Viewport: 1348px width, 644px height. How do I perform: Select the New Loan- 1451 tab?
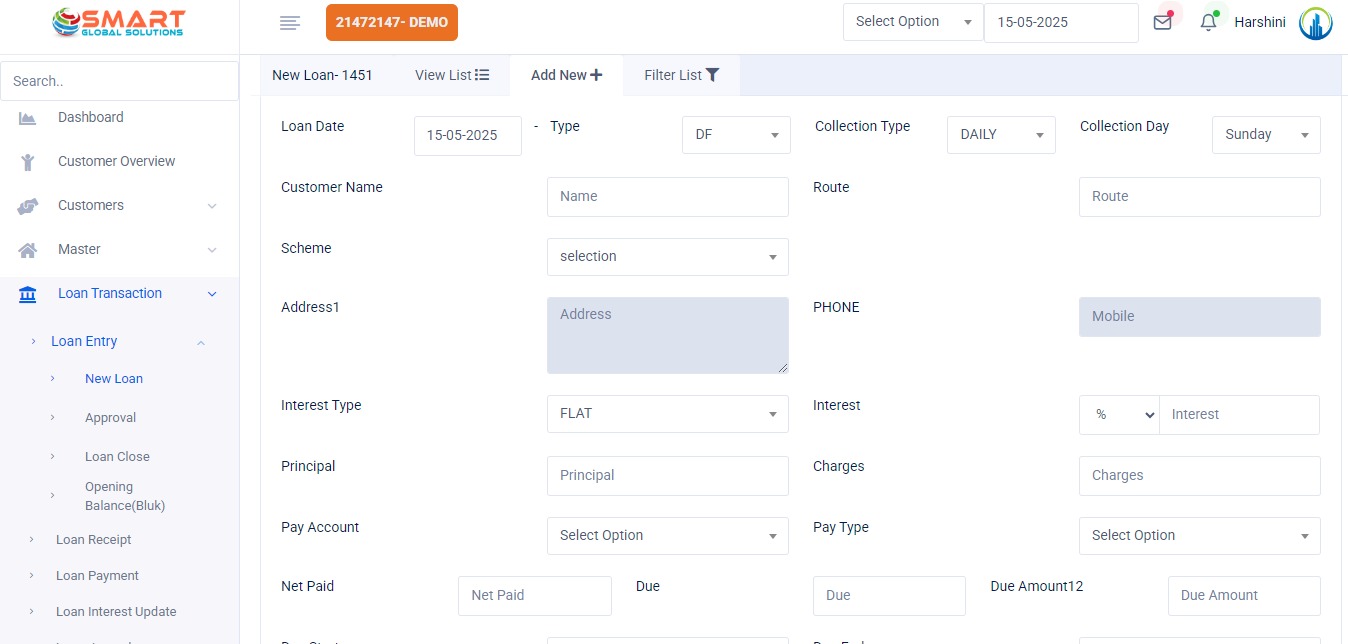[x=322, y=75]
